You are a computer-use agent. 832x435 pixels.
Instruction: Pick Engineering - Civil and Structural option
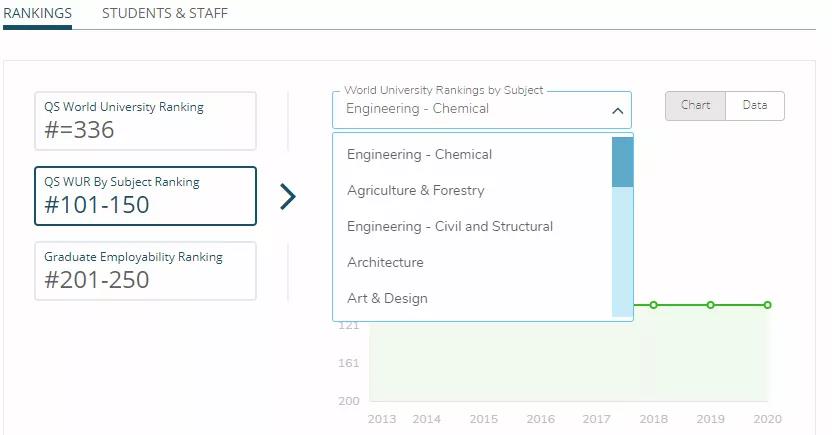[x=472, y=227]
